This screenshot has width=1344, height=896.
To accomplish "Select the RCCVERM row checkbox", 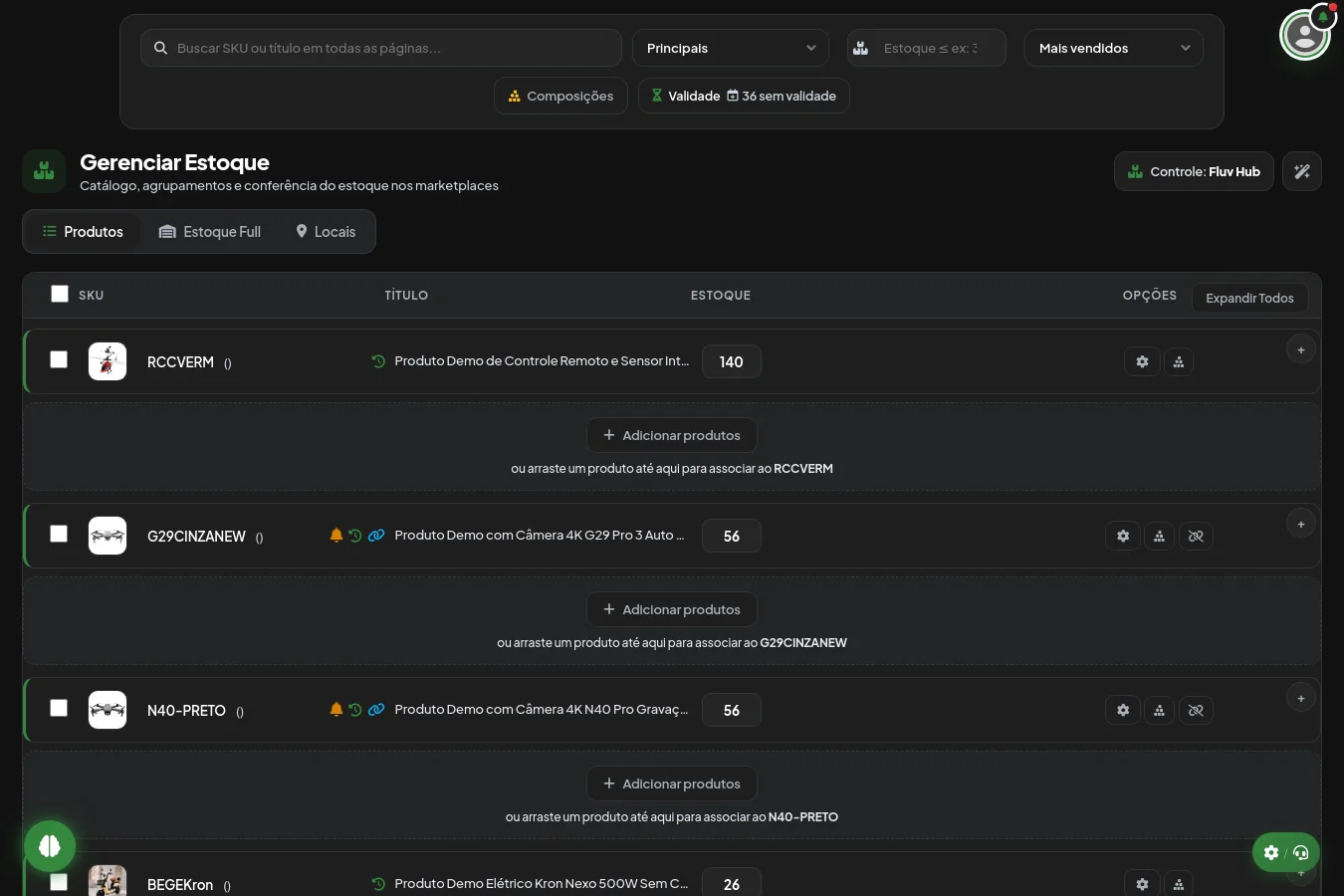I will [59, 359].
